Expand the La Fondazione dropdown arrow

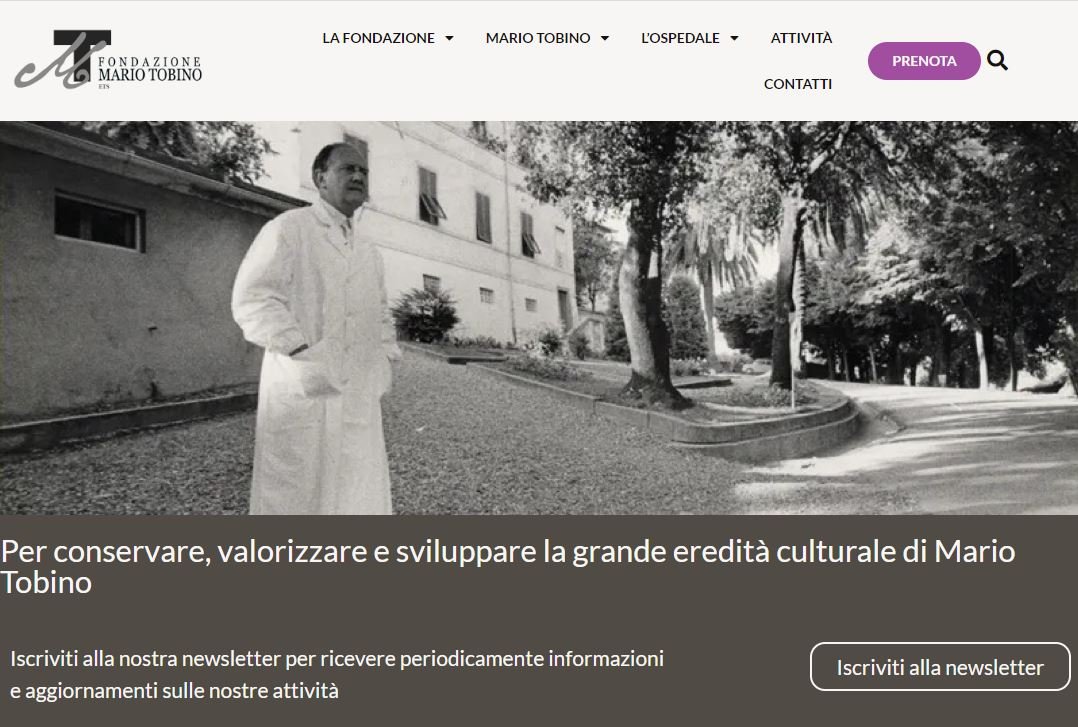pos(449,39)
